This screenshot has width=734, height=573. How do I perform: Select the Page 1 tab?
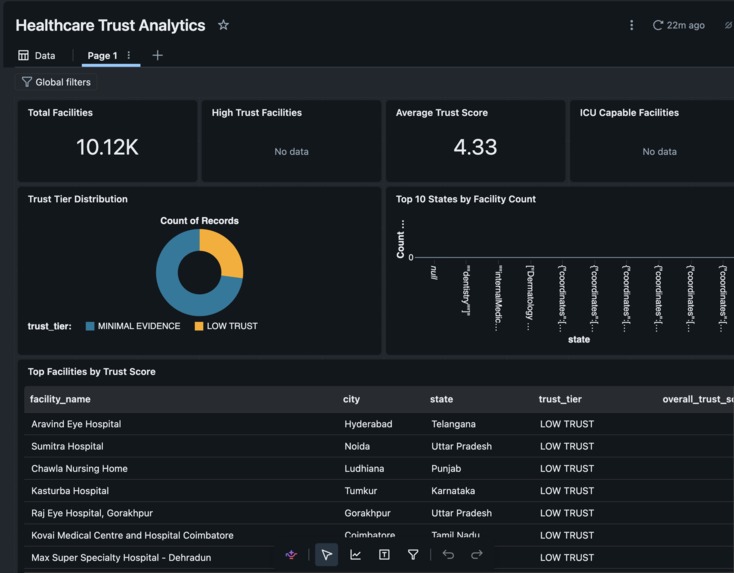coord(103,55)
